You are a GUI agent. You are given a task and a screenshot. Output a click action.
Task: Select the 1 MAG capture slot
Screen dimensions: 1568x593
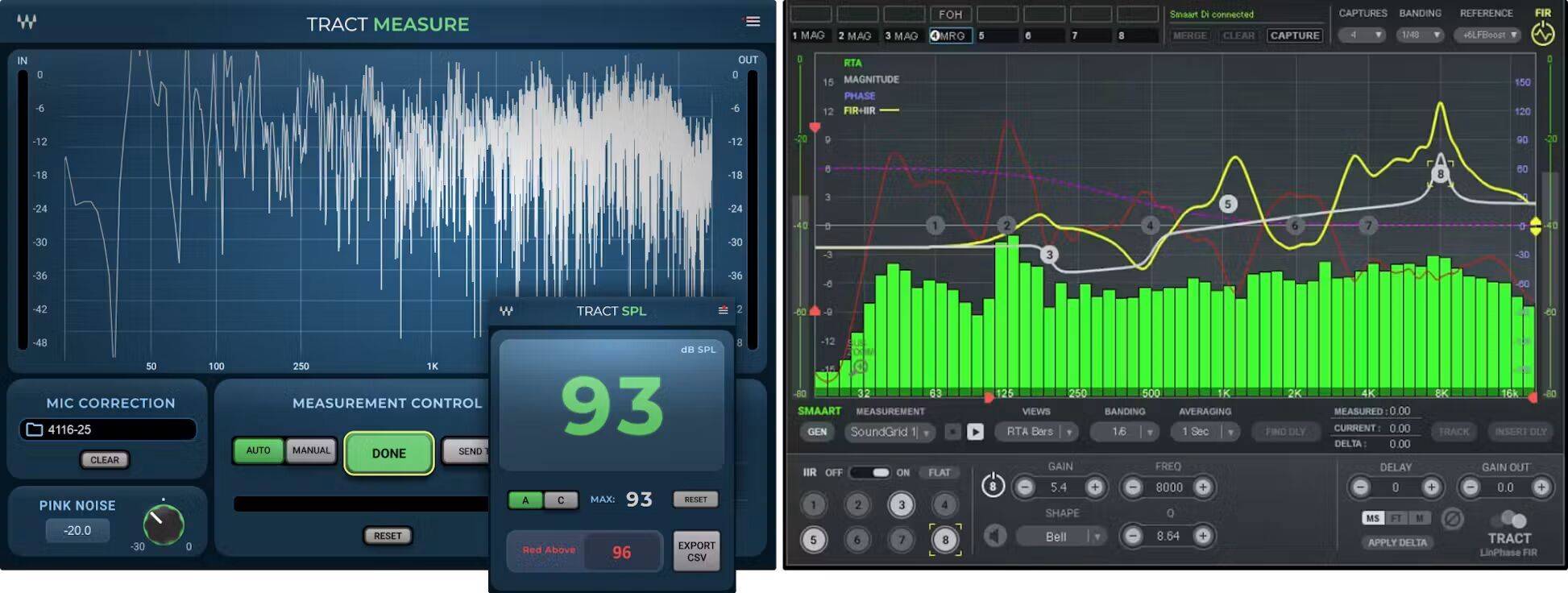(810, 35)
